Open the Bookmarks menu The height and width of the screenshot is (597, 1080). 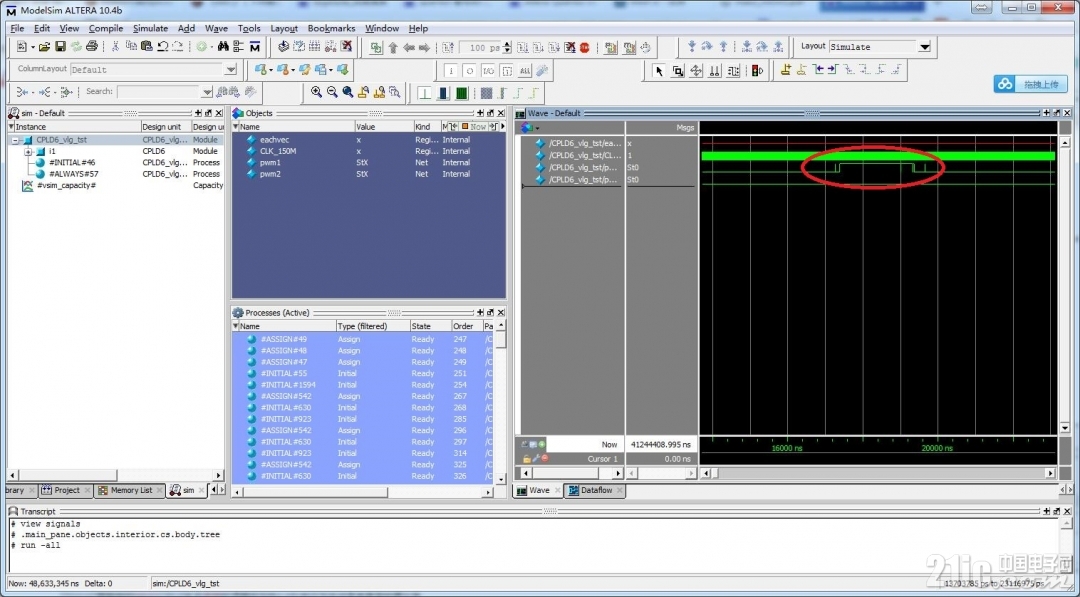click(x=331, y=28)
